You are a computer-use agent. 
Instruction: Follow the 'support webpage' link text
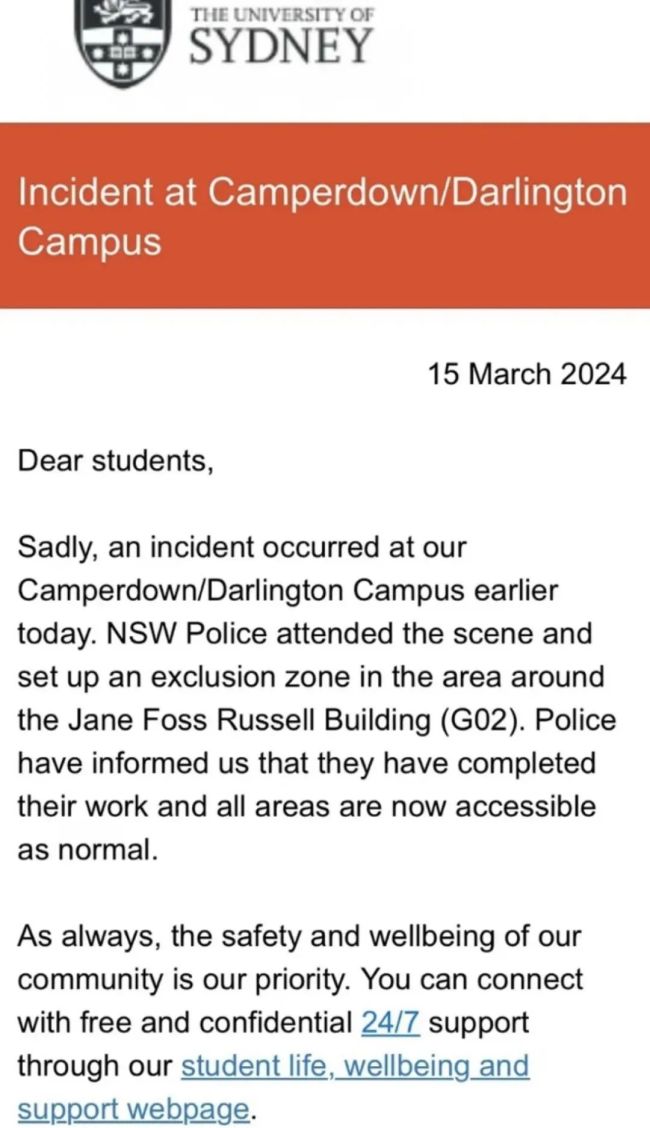pos(134,1109)
